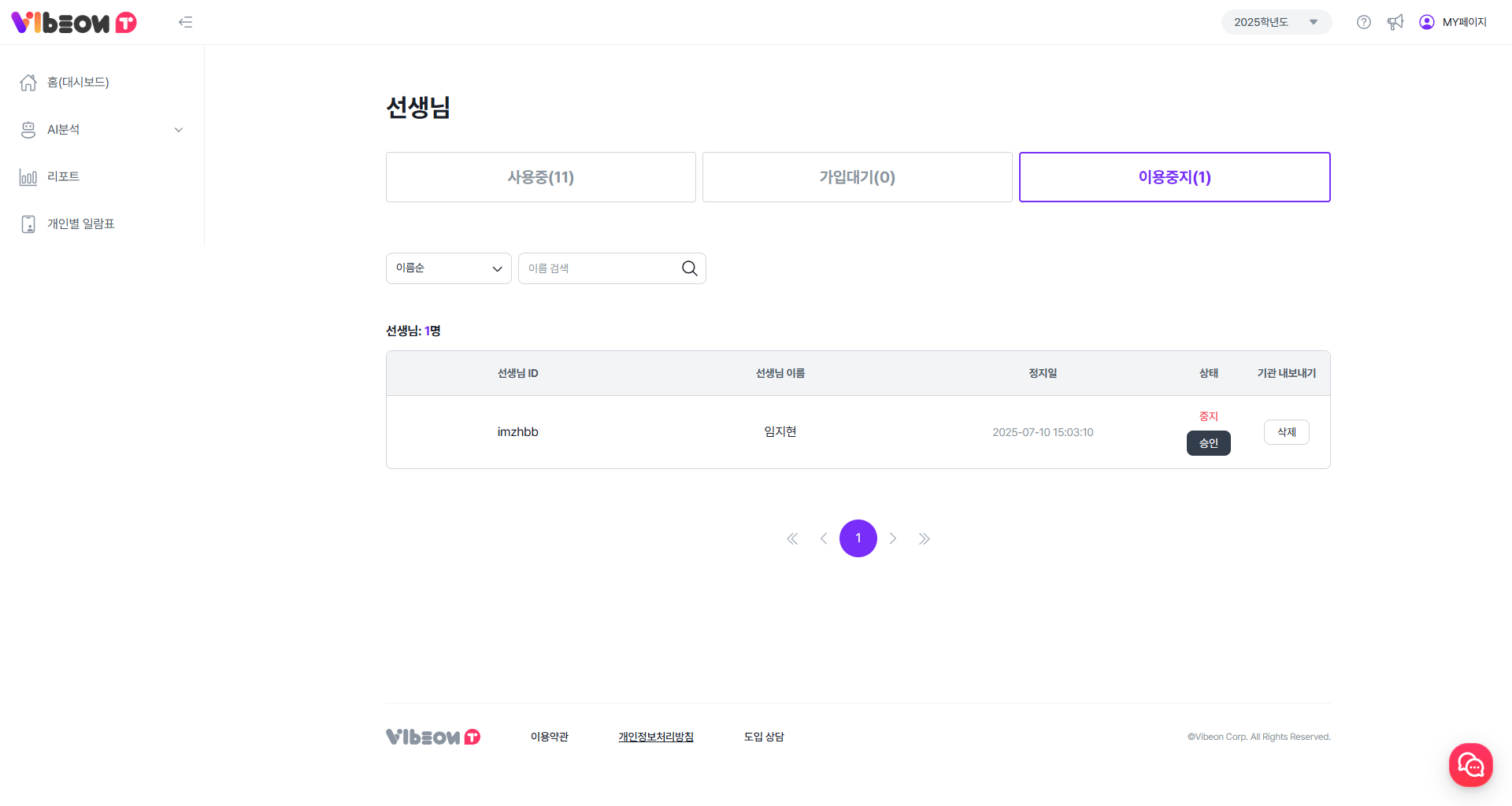
Task: Switch to the 사용중(11) tab
Action: tap(540, 177)
